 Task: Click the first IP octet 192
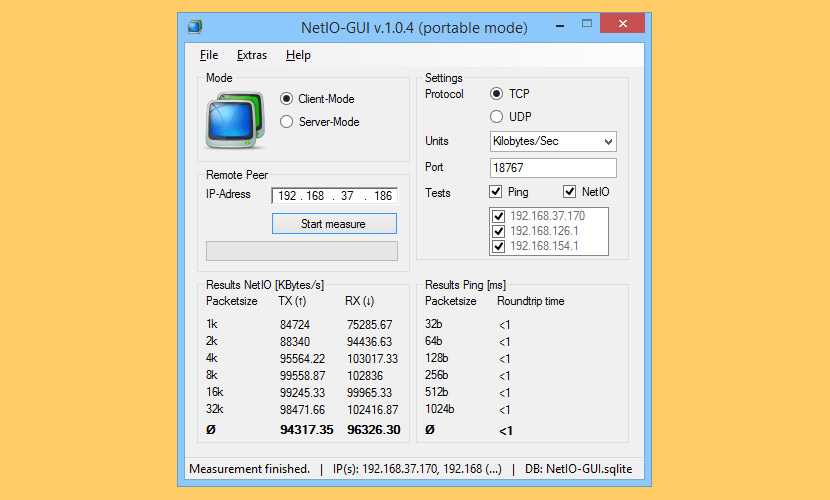[x=287, y=196]
